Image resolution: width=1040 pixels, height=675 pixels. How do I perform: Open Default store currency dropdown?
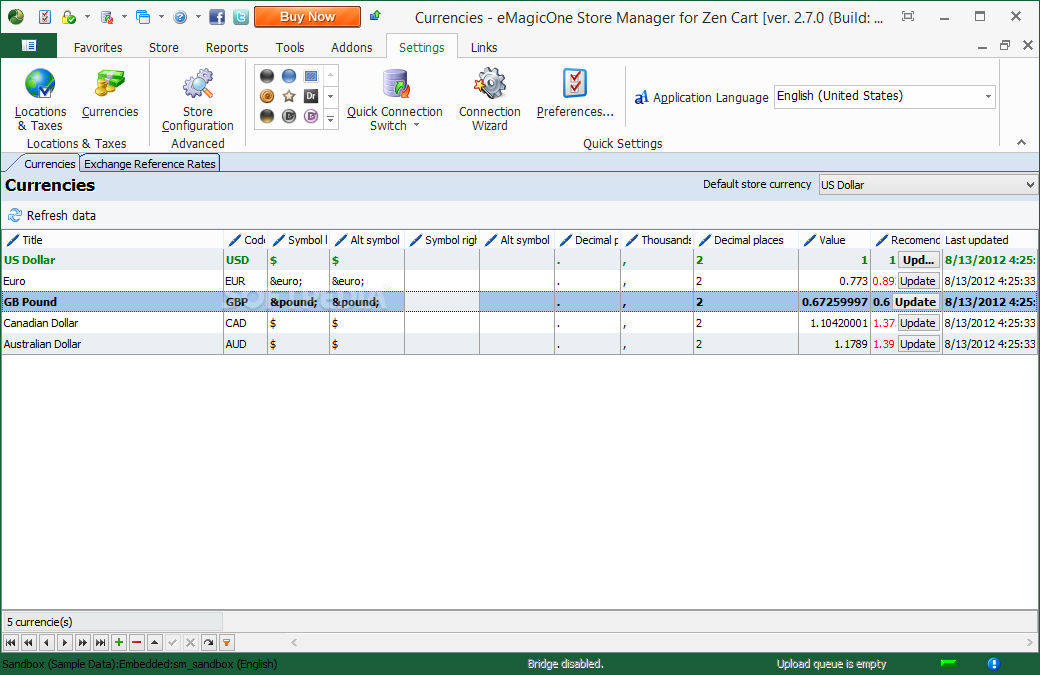click(1029, 185)
